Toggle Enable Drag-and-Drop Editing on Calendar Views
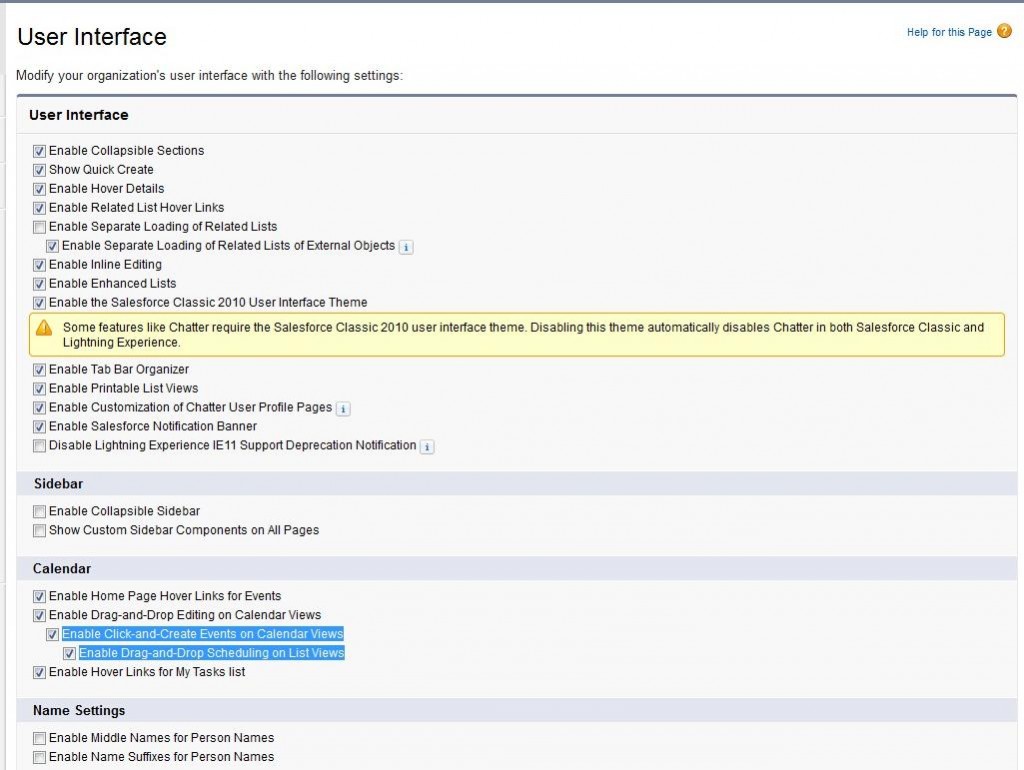The height and width of the screenshot is (770, 1024). click(x=39, y=614)
